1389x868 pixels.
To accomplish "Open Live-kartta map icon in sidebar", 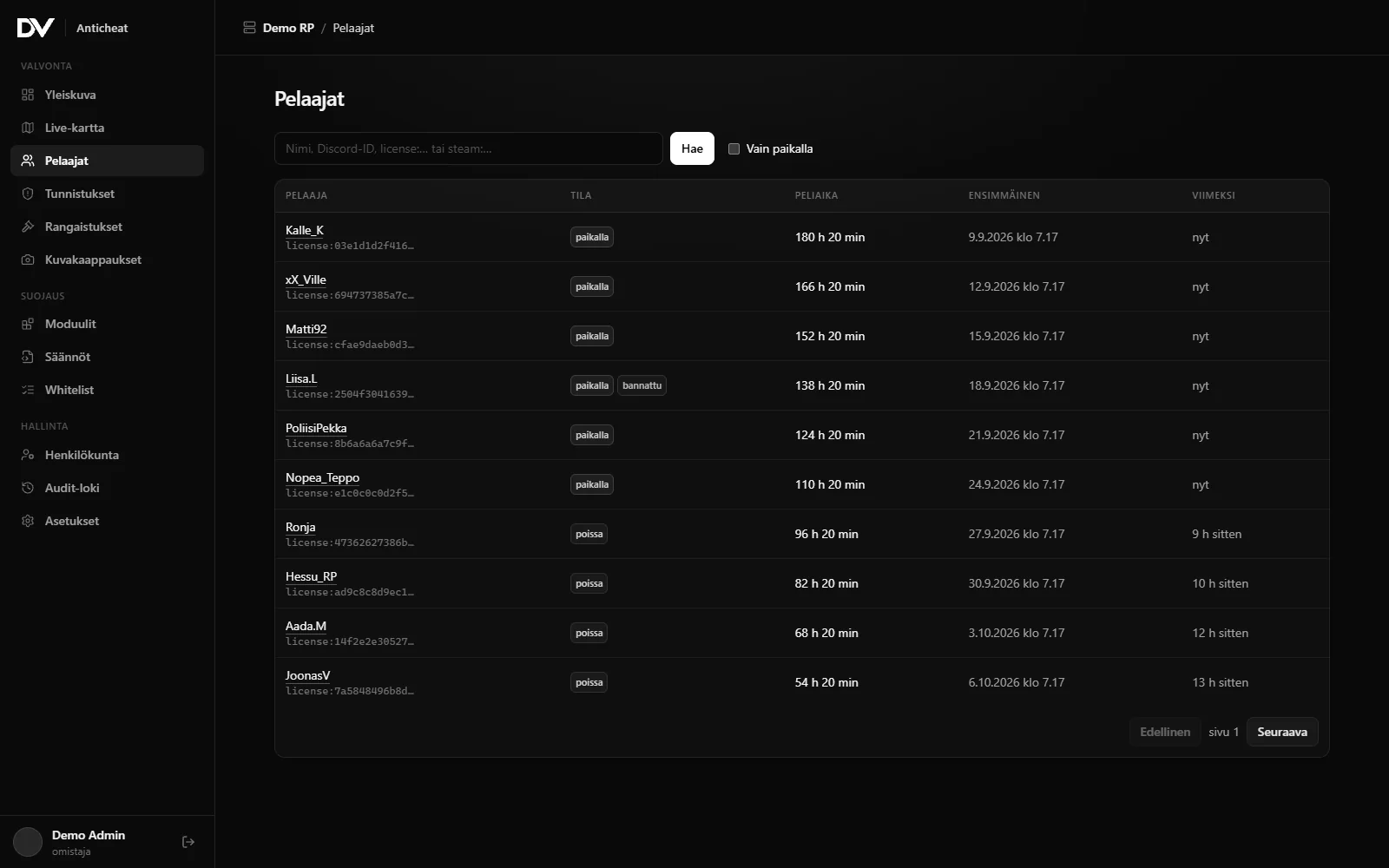I will pyautogui.click(x=28, y=128).
